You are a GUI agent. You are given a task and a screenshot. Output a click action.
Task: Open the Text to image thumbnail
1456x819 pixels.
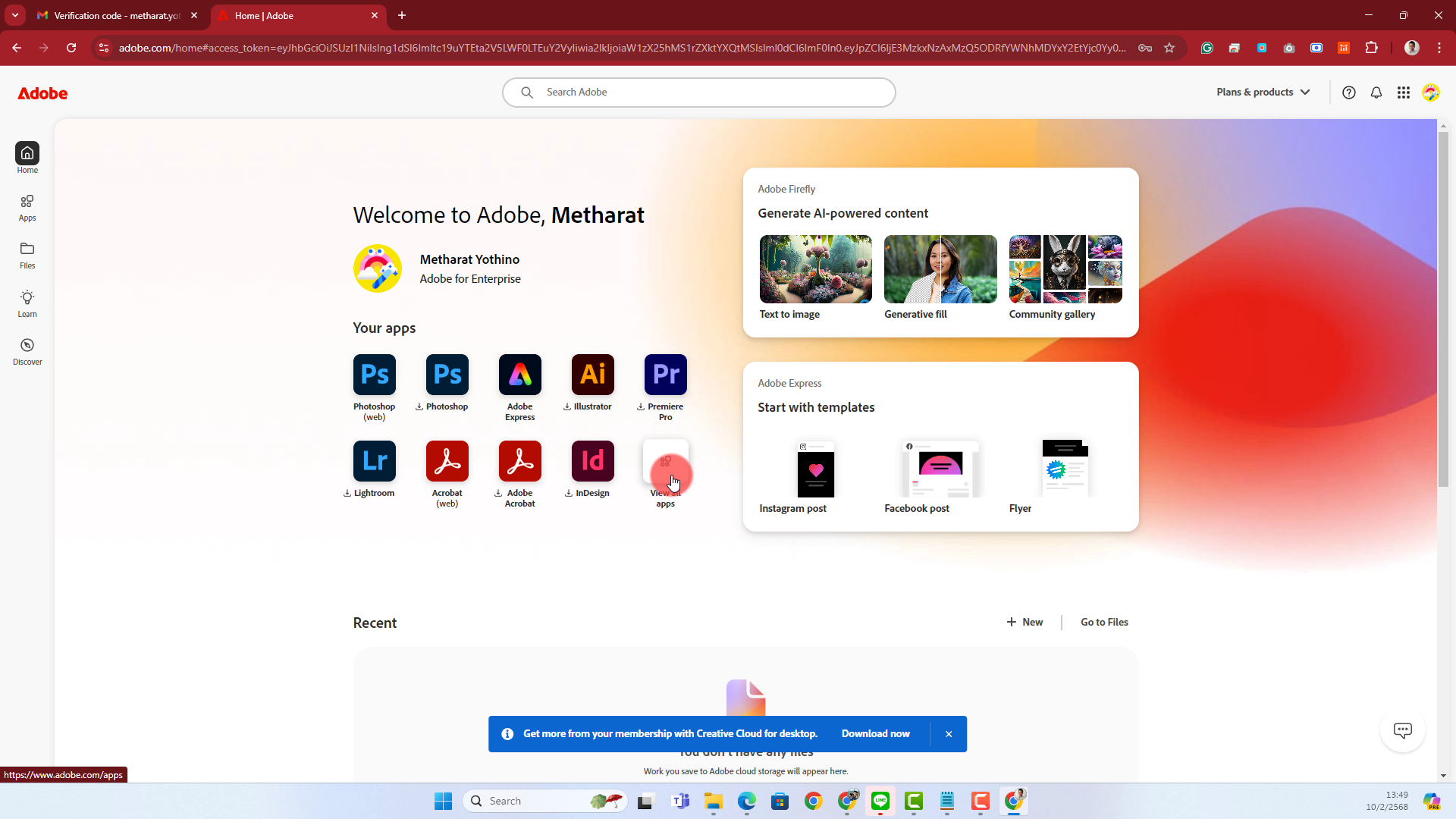click(815, 269)
